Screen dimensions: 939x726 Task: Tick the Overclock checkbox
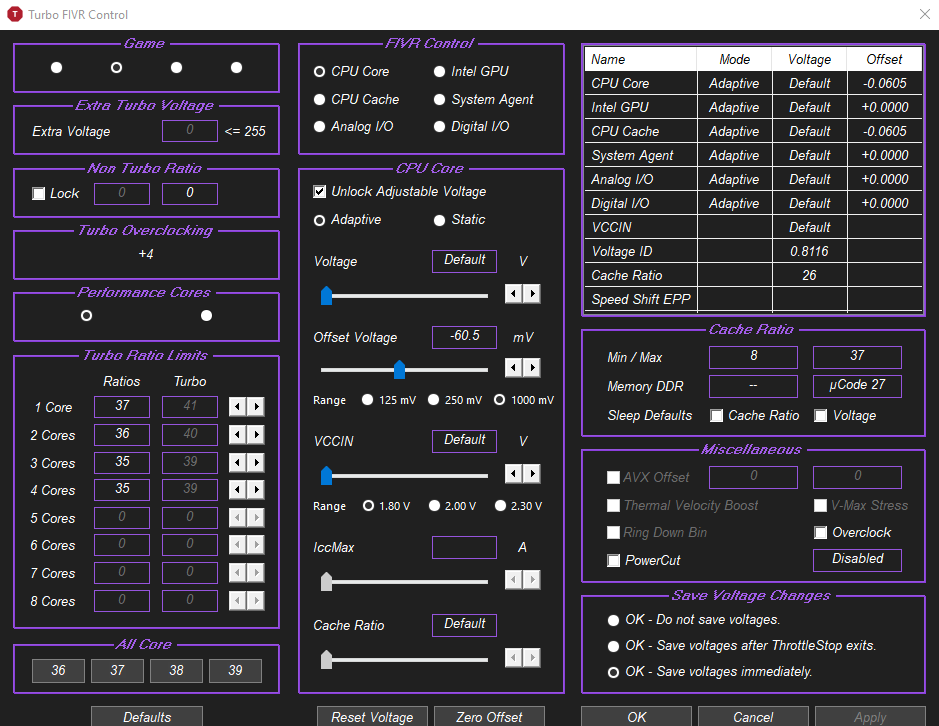click(820, 533)
